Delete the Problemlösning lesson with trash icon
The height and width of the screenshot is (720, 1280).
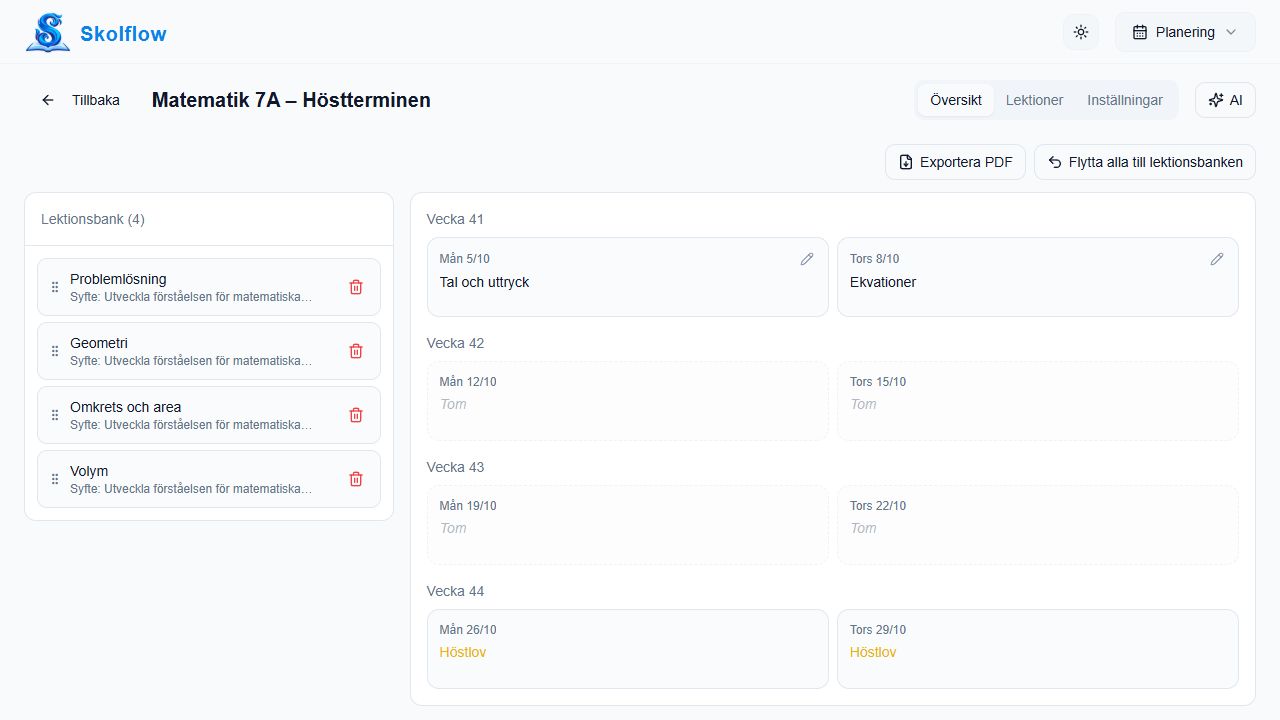pyautogui.click(x=356, y=287)
